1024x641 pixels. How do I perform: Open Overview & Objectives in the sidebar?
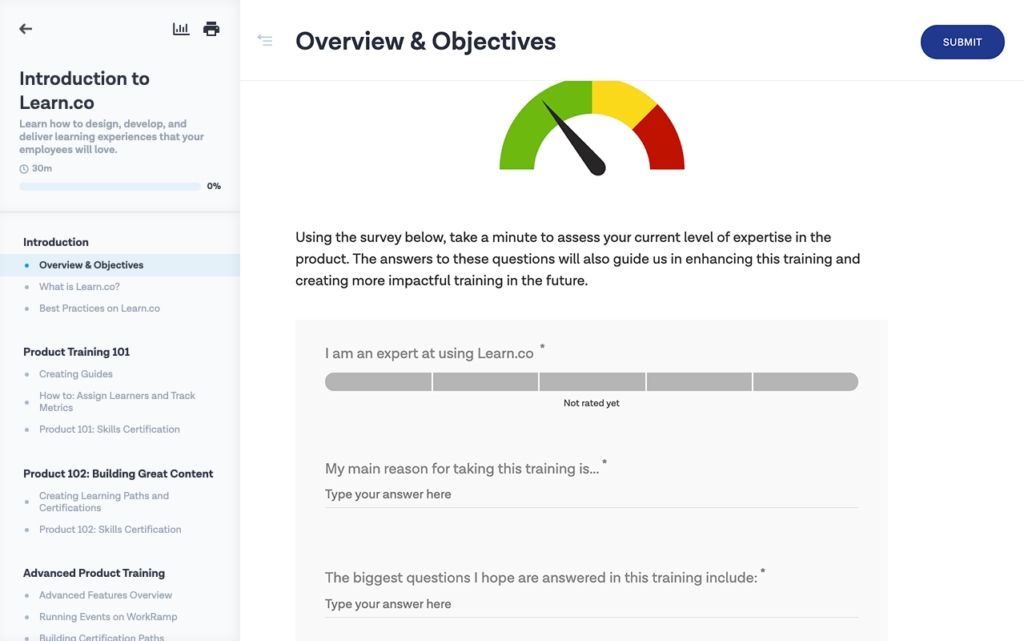(120, 265)
